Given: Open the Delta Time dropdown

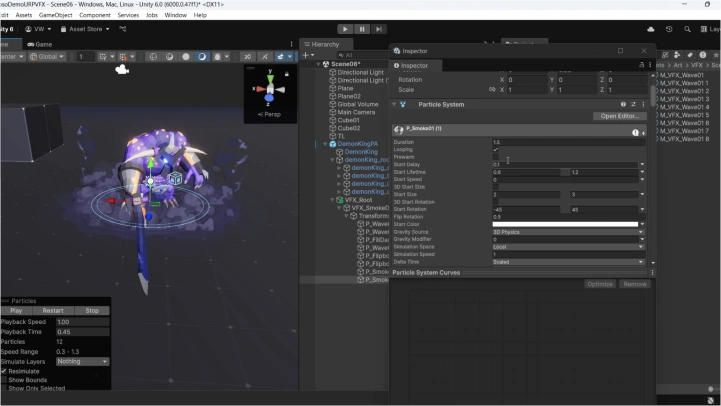Looking at the screenshot, I should 568,262.
